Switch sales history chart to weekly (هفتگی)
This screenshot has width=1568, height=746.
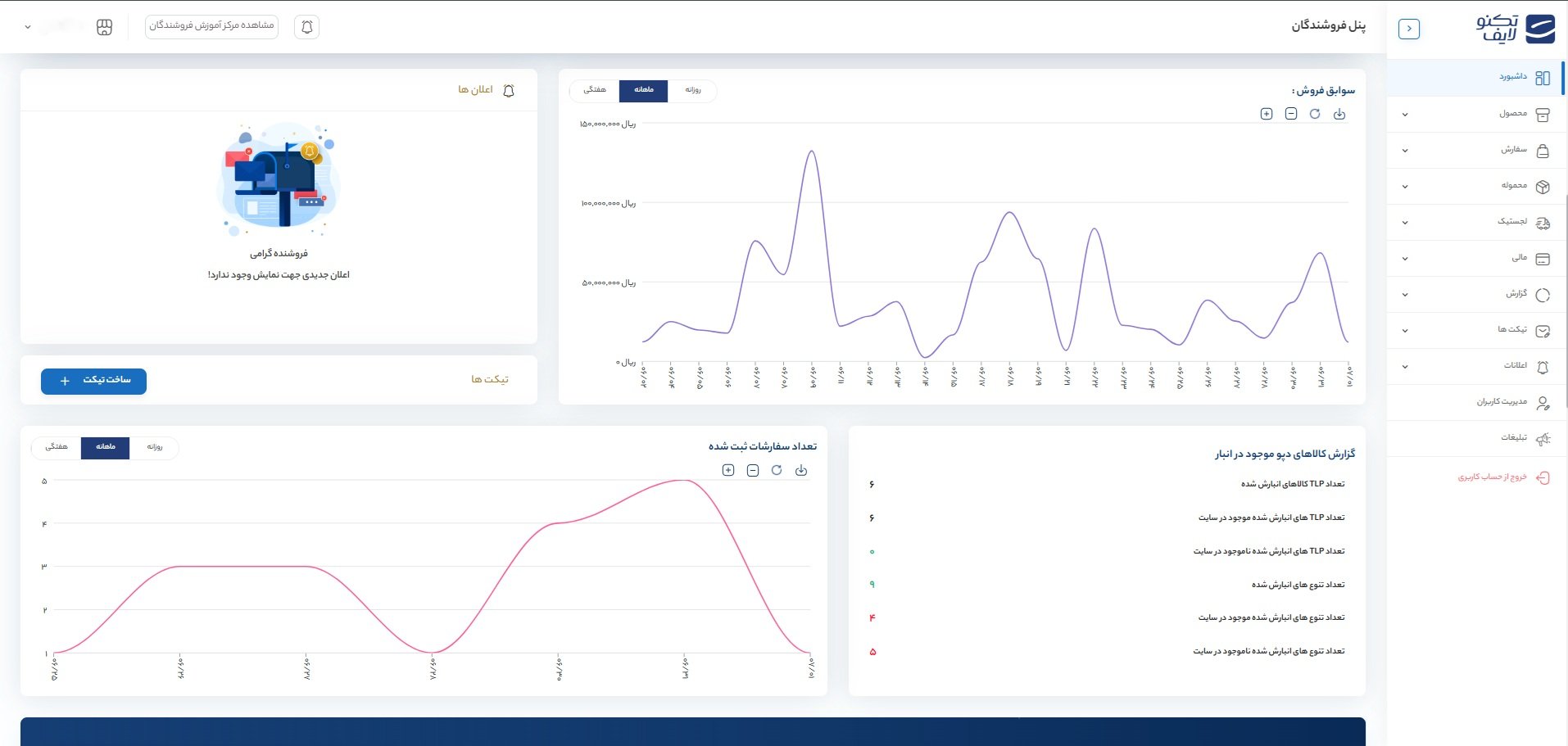(595, 90)
